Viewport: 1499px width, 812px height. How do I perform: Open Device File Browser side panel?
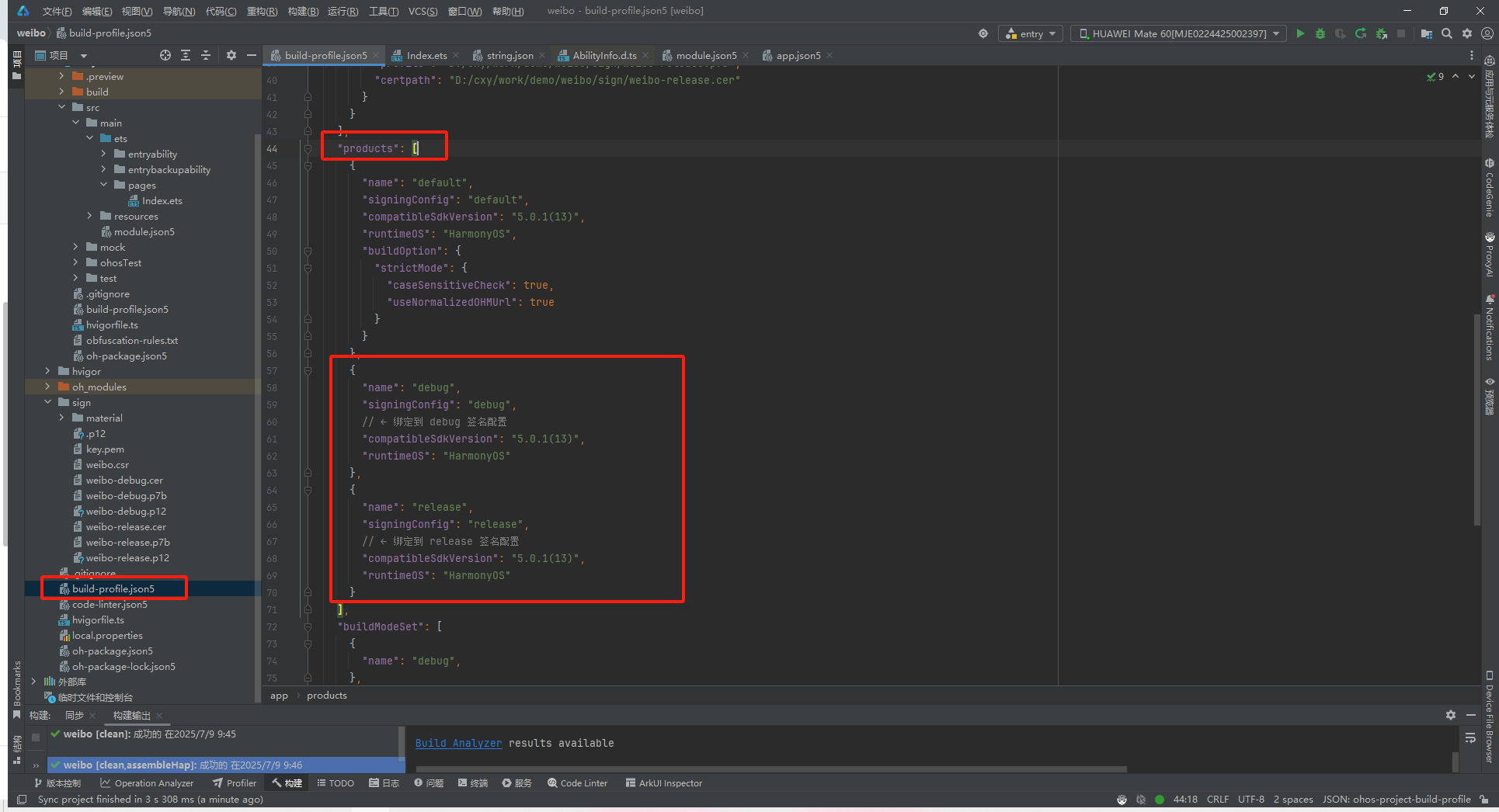(x=1490, y=717)
